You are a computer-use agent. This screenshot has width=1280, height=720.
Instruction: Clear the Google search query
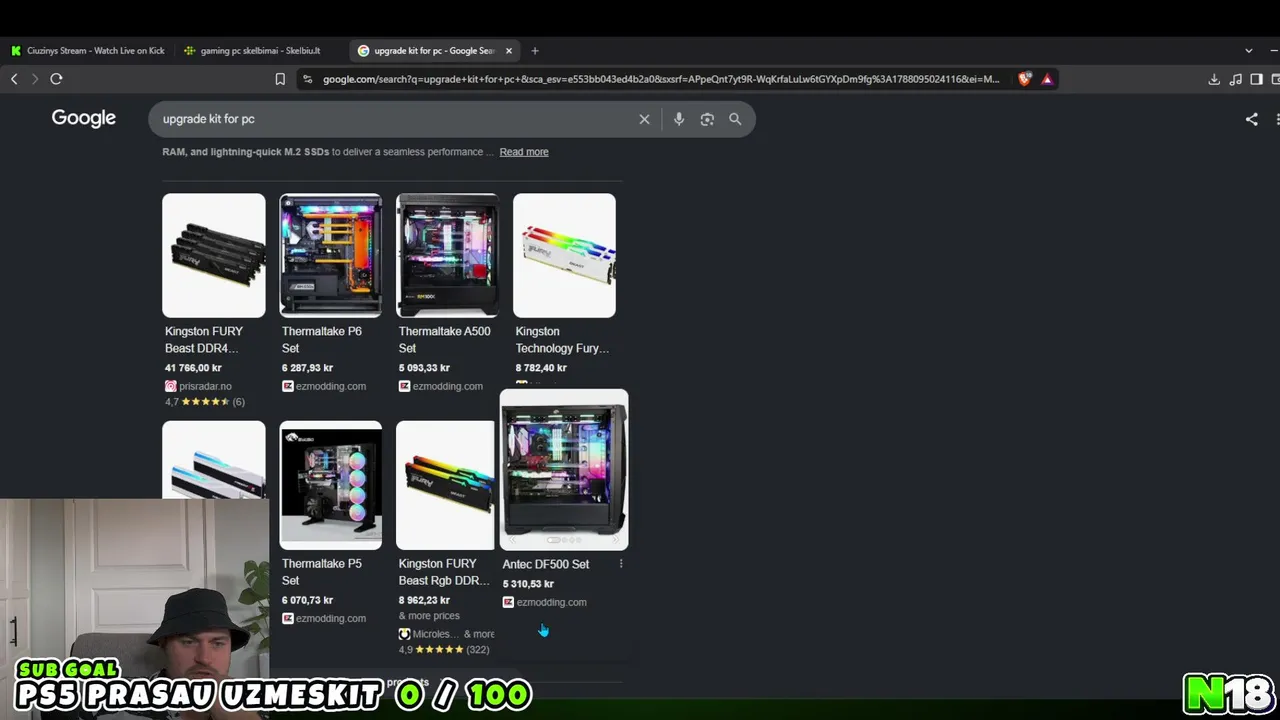click(644, 119)
